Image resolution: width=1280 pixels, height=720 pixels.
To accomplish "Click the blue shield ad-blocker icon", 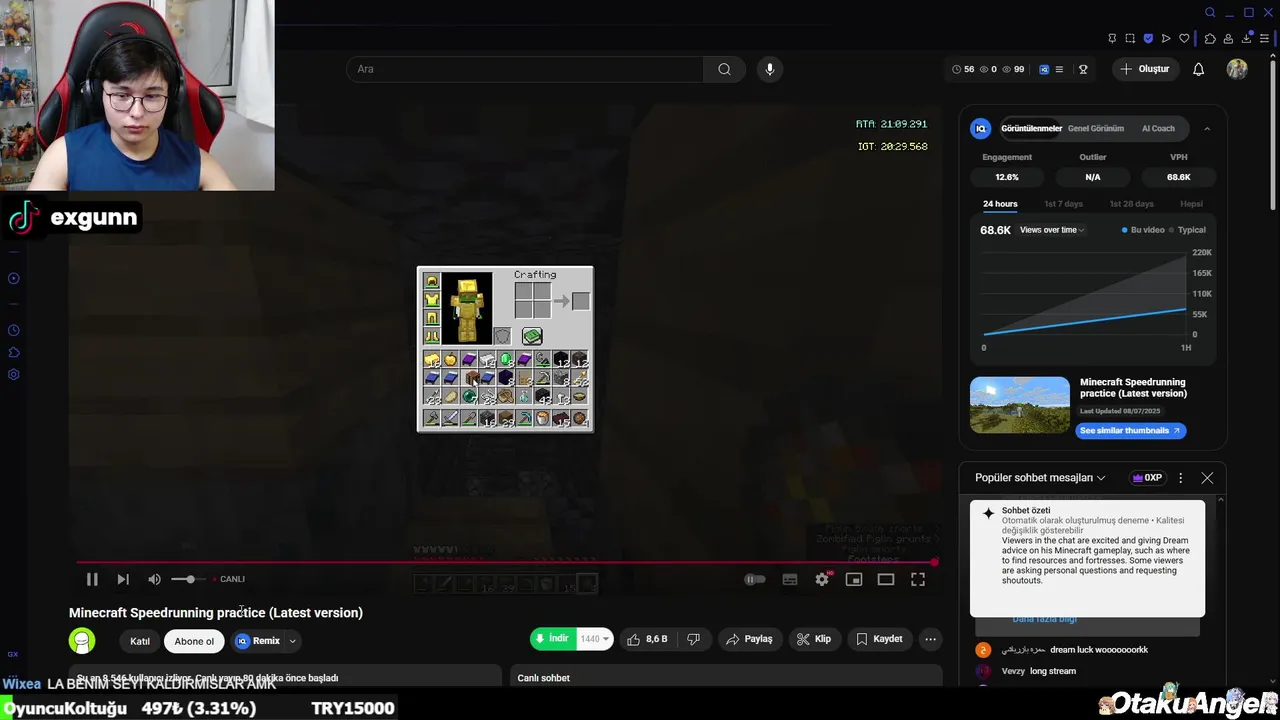I will click(x=1148, y=38).
